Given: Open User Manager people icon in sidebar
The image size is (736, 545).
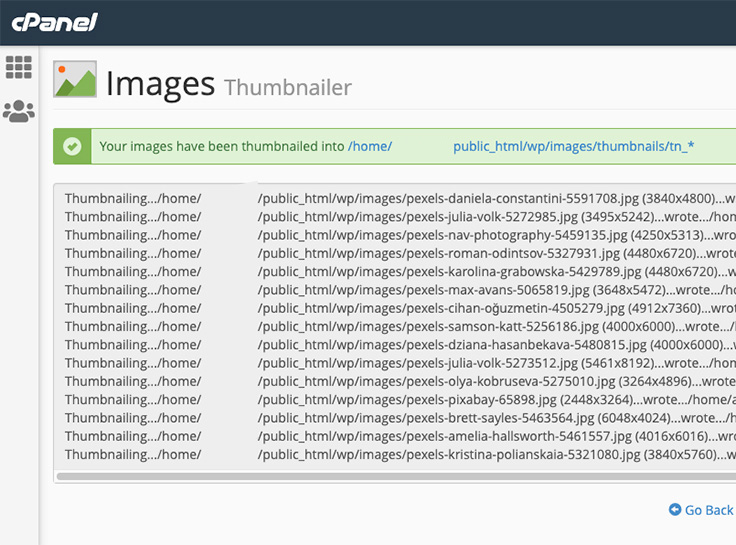Looking at the screenshot, I should (x=19, y=111).
